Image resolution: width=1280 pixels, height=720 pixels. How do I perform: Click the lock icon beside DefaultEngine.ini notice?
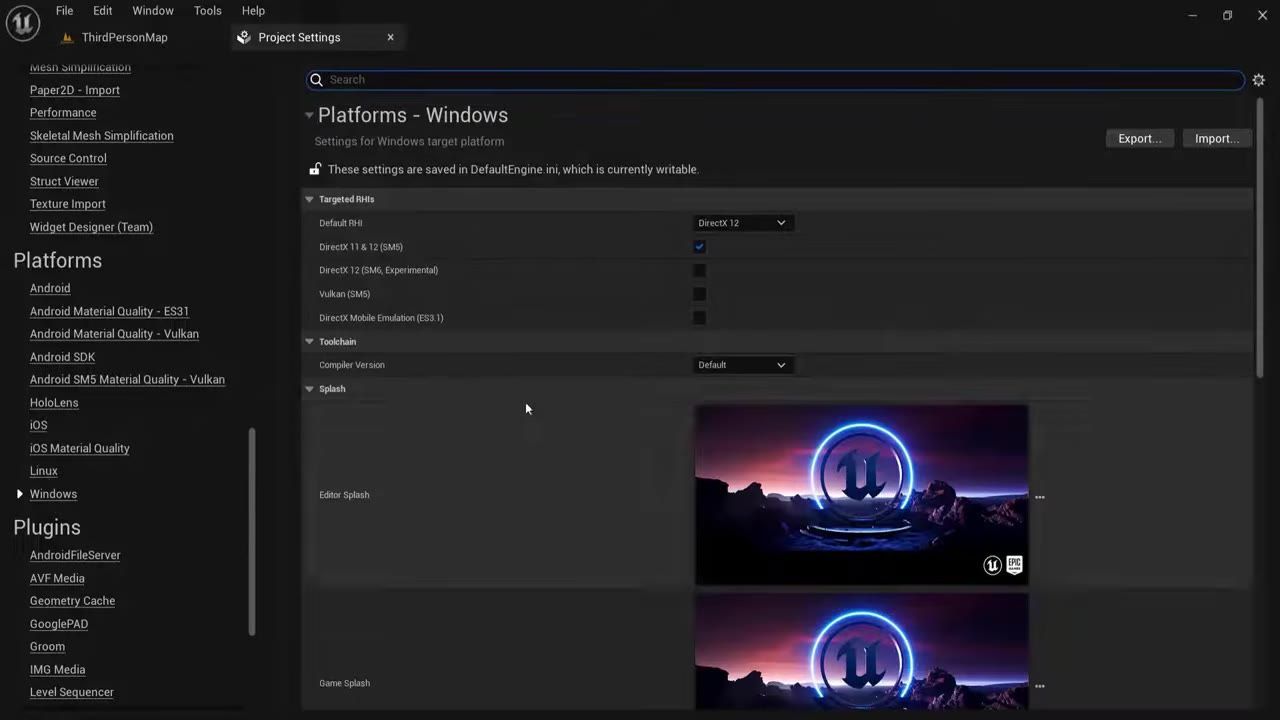click(x=315, y=169)
